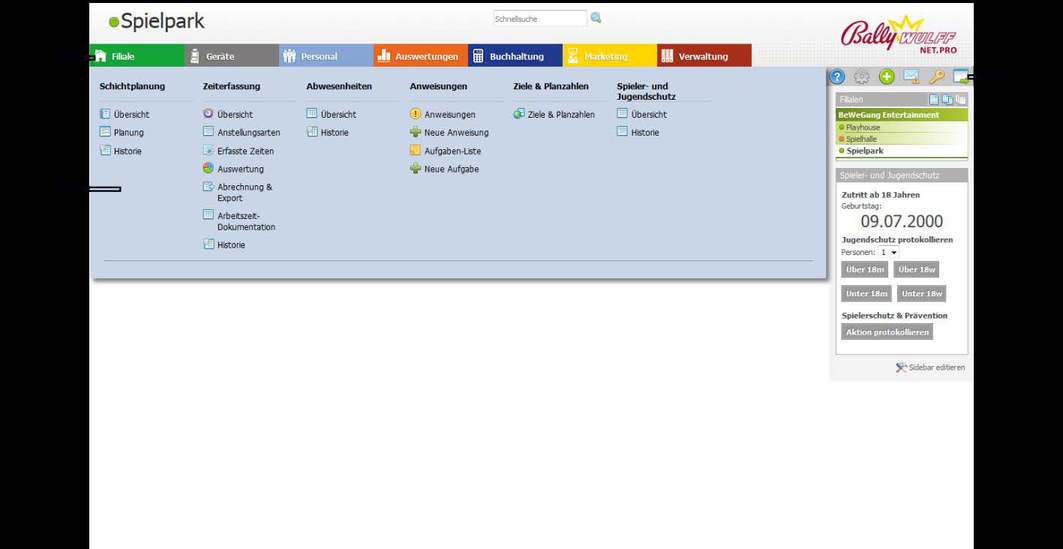Click the double-building icon in Filialen header
This screenshot has height=549, width=1063.
947,100
